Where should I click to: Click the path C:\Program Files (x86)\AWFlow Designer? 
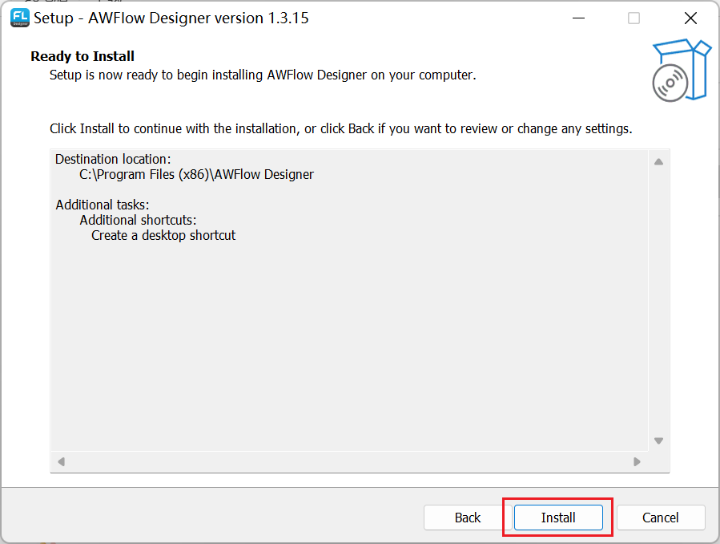pos(197,174)
